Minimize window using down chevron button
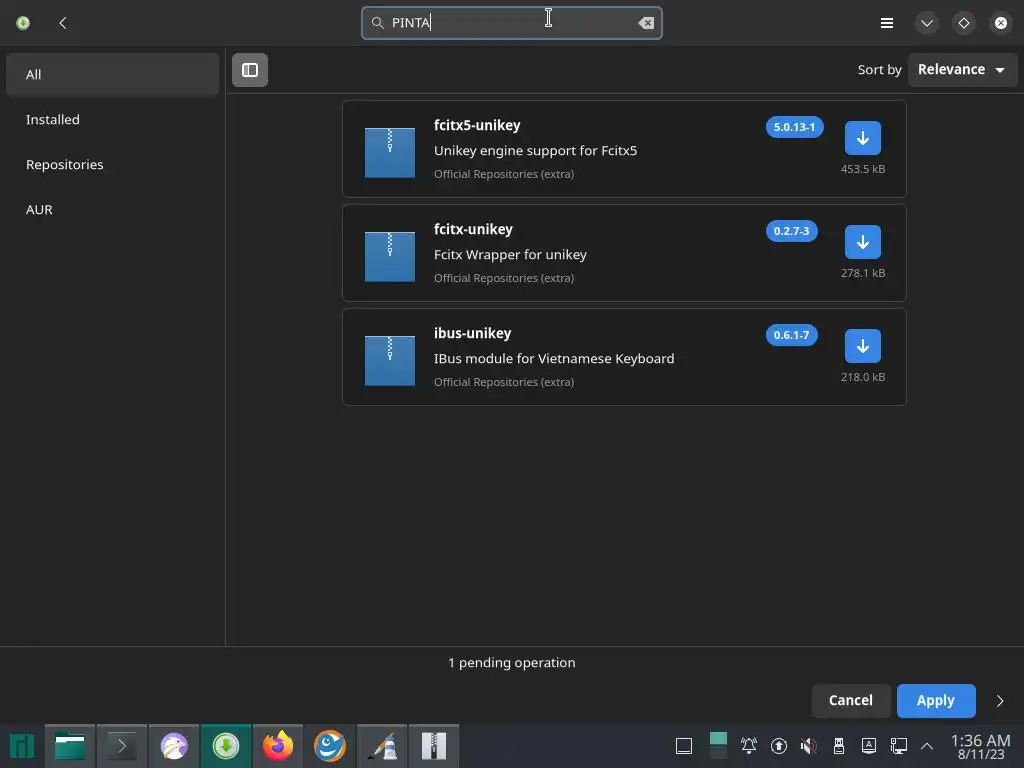1024x768 pixels. click(926, 23)
